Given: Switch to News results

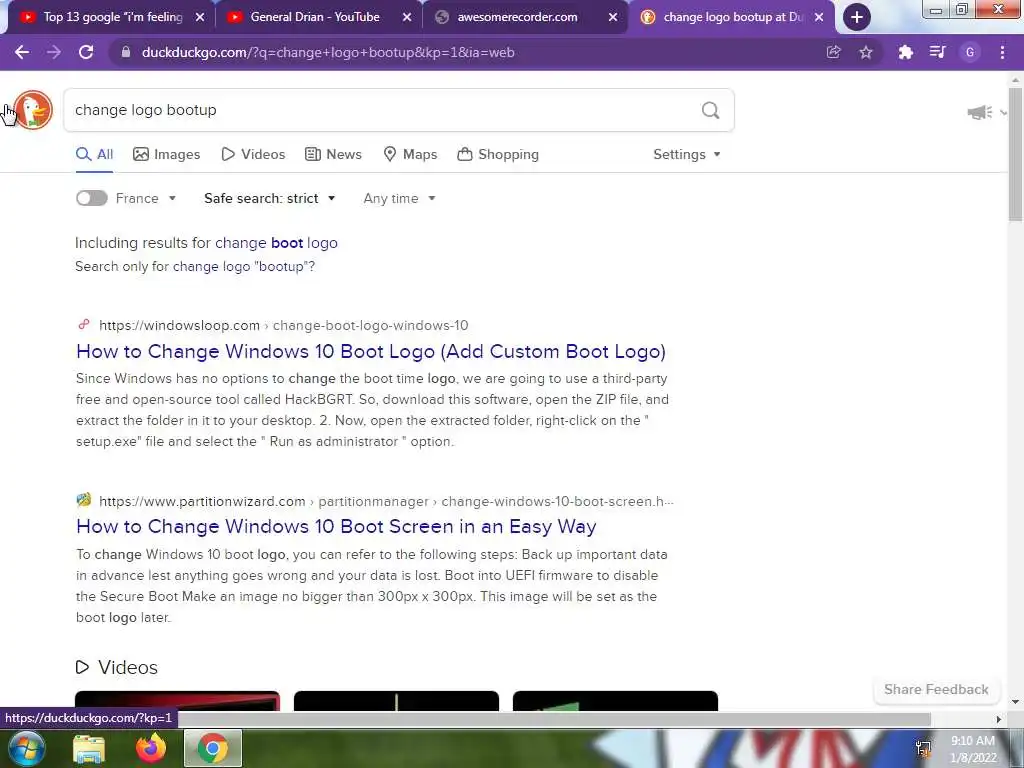Looking at the screenshot, I should point(333,154).
